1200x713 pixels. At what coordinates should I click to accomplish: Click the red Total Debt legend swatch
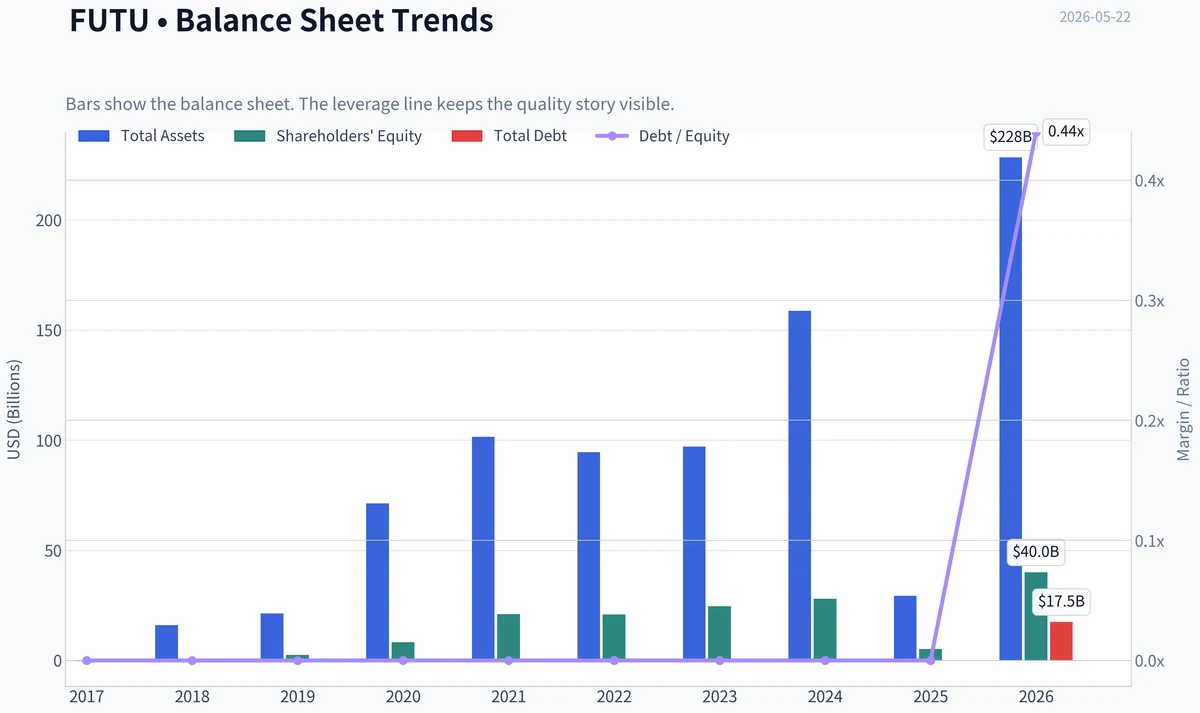pos(466,136)
